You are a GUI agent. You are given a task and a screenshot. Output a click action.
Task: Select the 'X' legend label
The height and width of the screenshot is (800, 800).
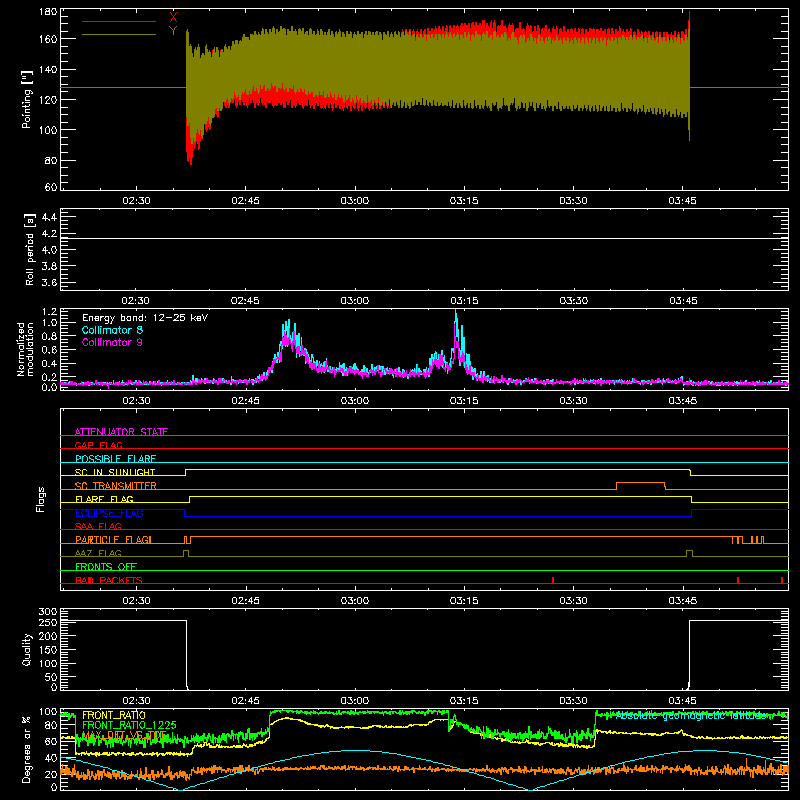click(173, 18)
